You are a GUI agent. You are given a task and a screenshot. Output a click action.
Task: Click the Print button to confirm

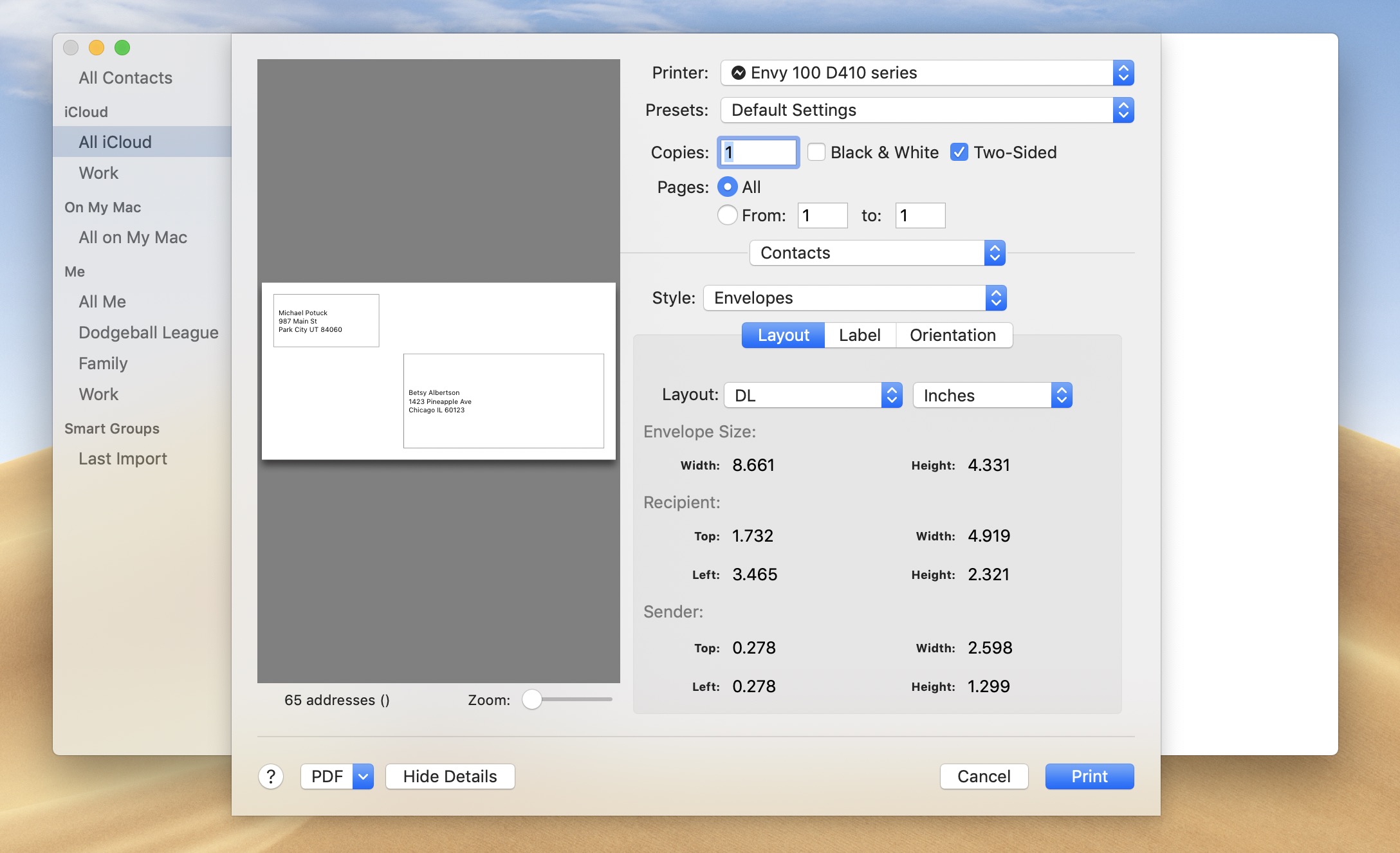[1089, 776]
